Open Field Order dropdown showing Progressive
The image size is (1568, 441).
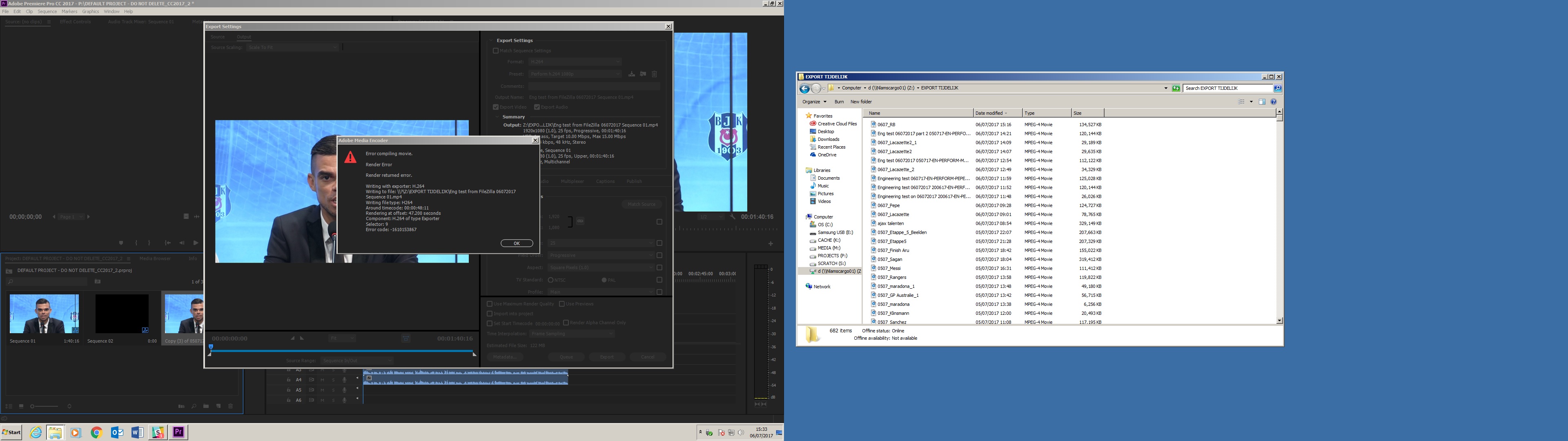(601, 256)
